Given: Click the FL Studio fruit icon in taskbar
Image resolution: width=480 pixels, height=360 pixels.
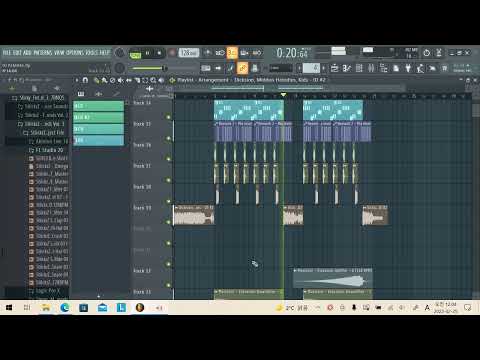Looking at the screenshot, I should pyautogui.click(x=140, y=307).
